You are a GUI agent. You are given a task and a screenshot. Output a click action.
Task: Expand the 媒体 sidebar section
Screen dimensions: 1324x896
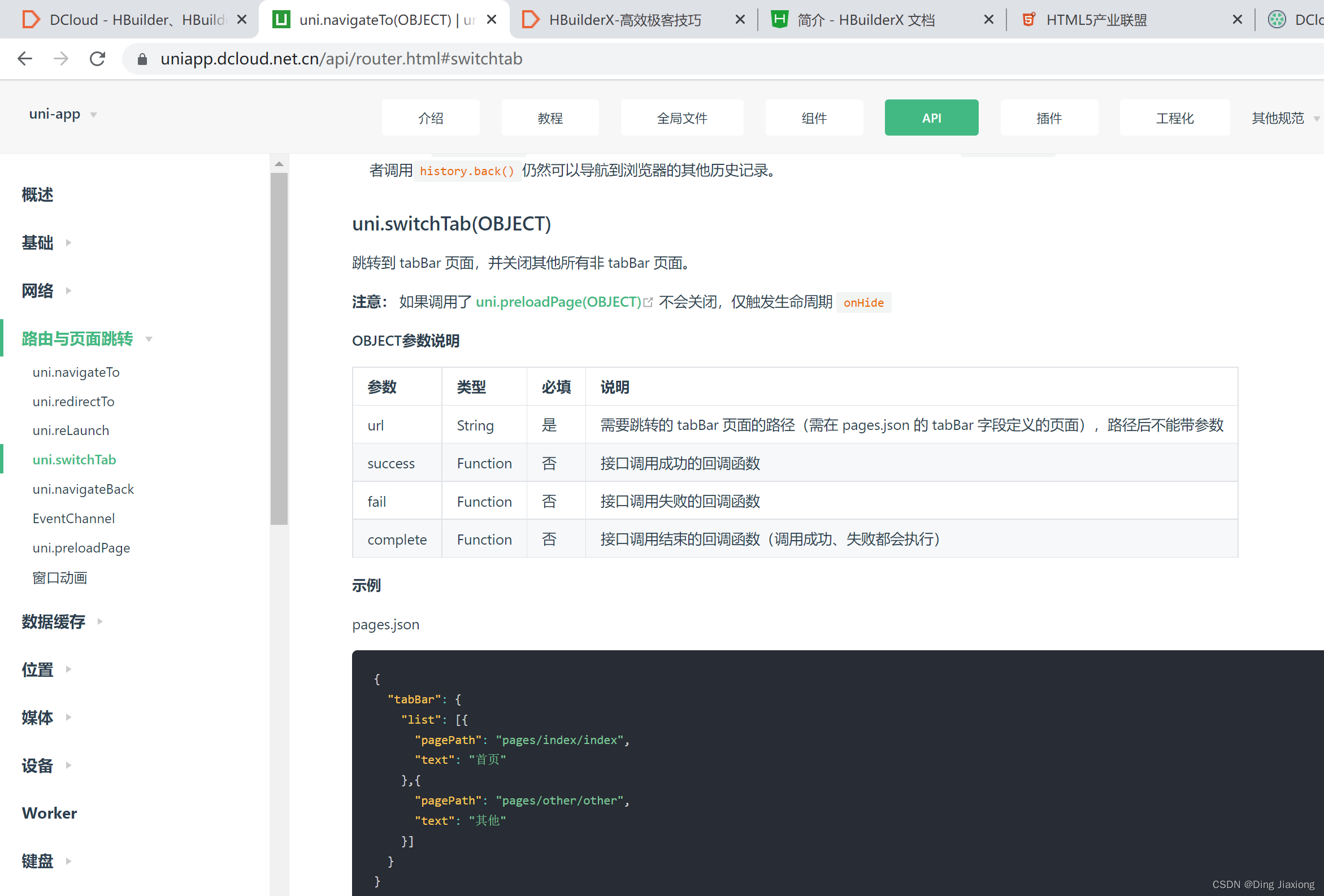point(46,717)
